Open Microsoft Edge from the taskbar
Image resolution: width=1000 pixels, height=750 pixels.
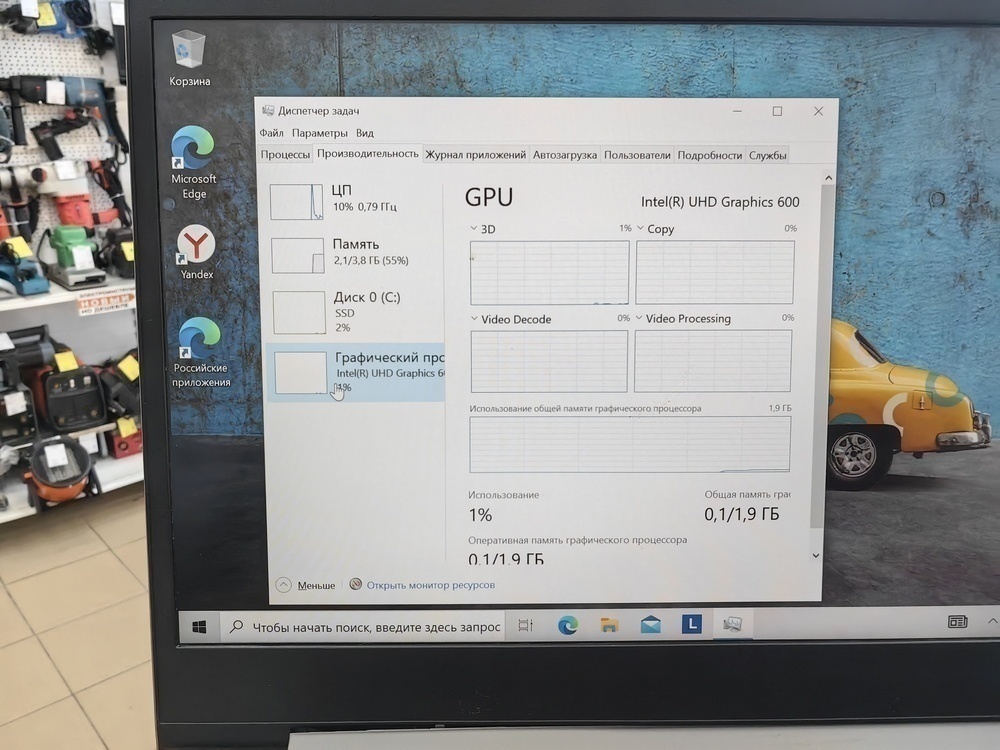pyautogui.click(x=570, y=624)
